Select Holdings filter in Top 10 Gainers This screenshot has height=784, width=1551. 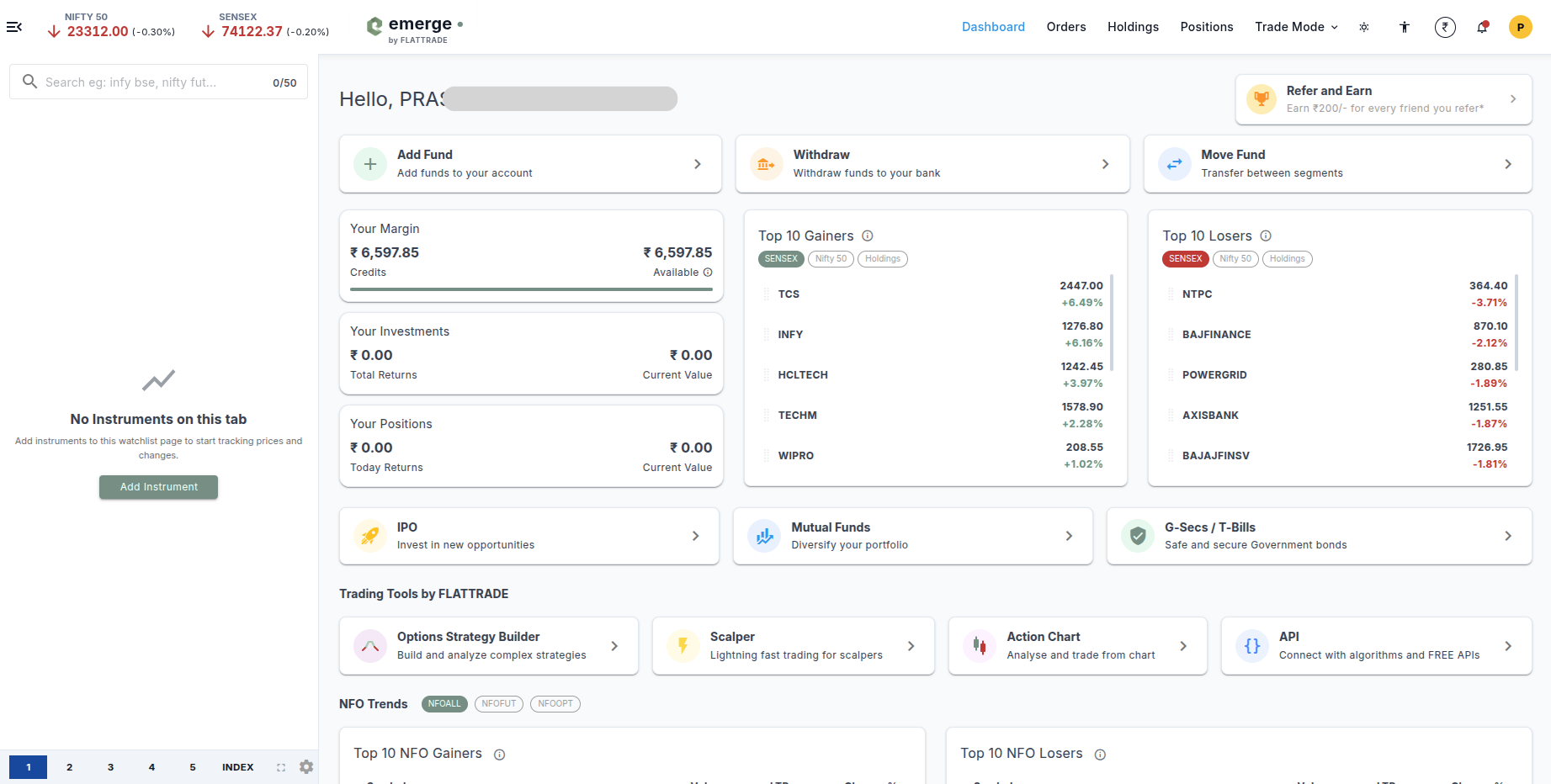(x=883, y=259)
